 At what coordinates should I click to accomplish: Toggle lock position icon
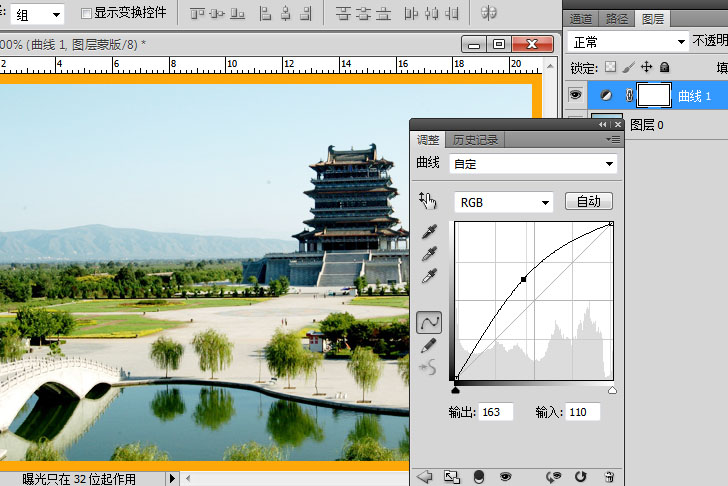(646, 67)
